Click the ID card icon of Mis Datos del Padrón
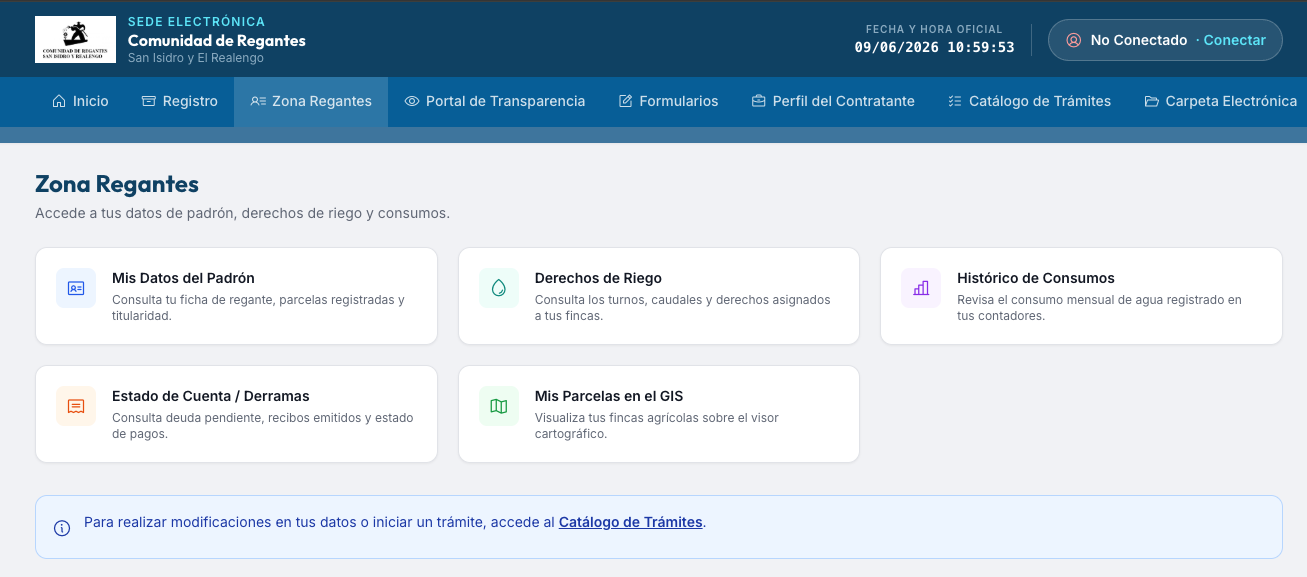Image resolution: width=1307 pixels, height=577 pixels. coord(76,288)
